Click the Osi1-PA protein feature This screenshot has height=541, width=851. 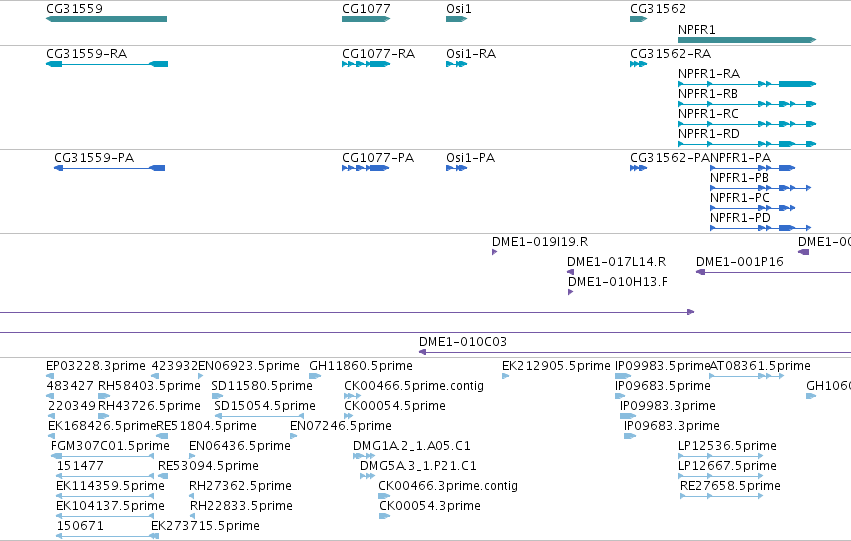456,168
